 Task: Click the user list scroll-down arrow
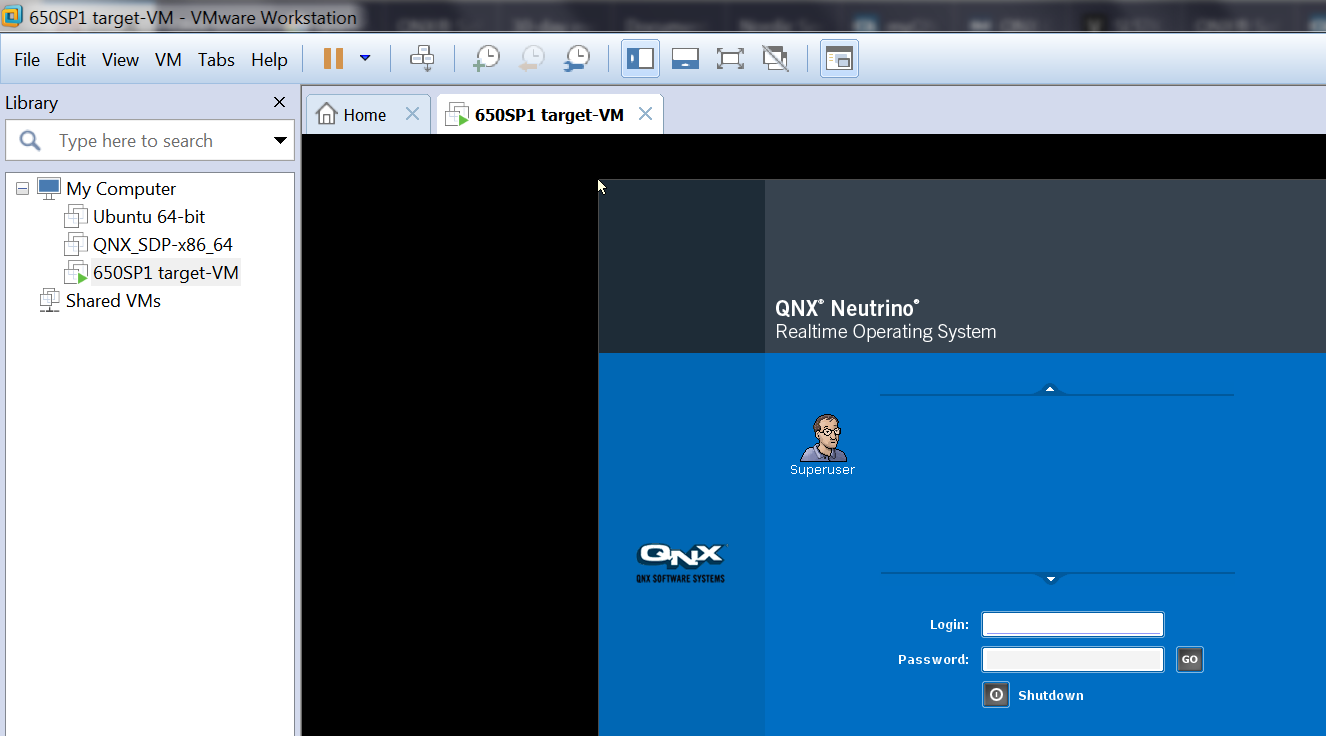(1050, 579)
